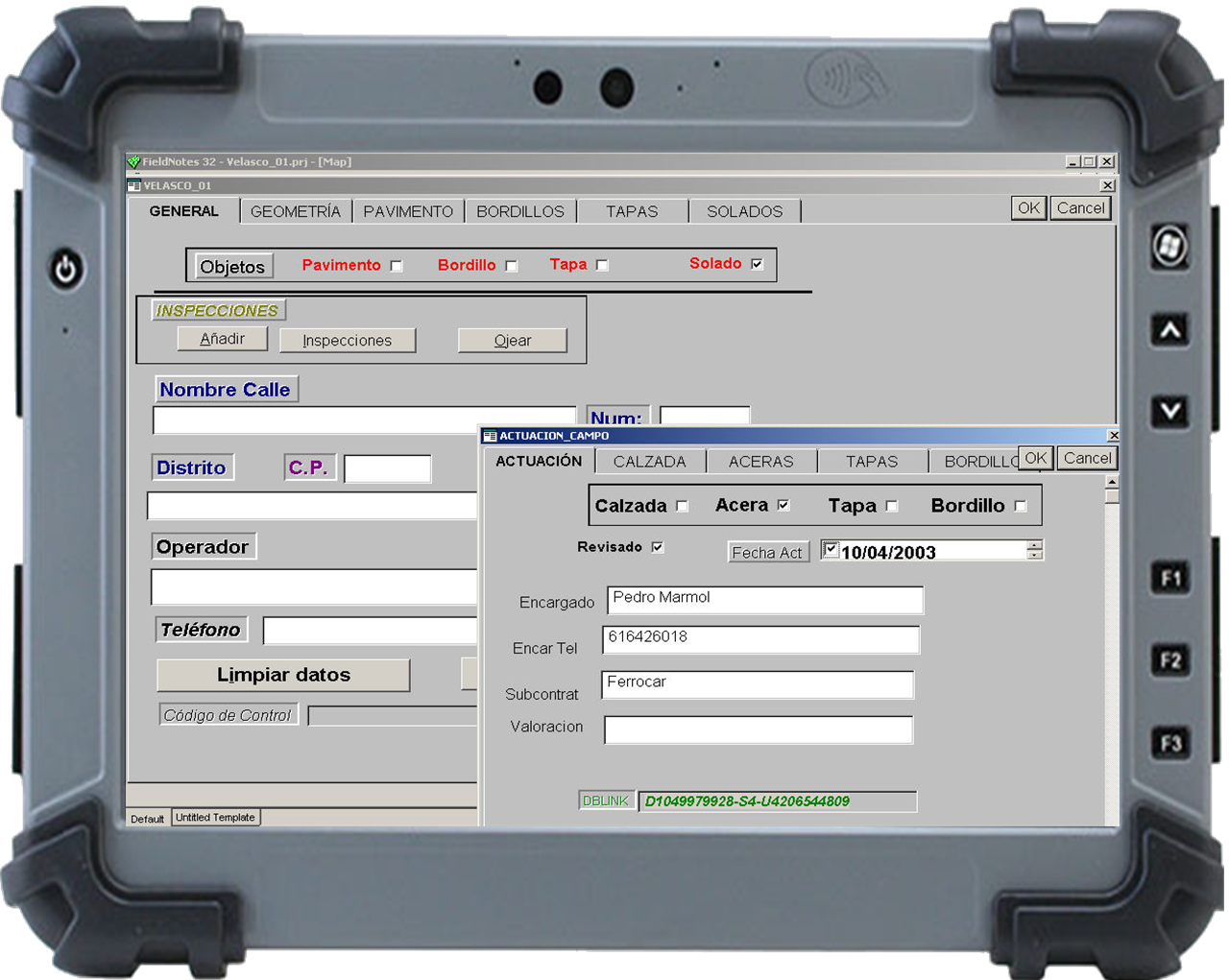Enable the Pavimento checkbox
1229x980 pixels.
point(397,266)
